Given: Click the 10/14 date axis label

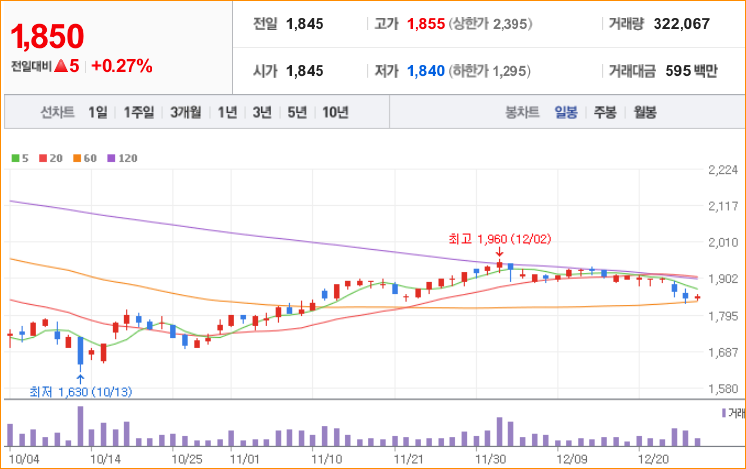Looking at the screenshot, I should pos(105,459).
